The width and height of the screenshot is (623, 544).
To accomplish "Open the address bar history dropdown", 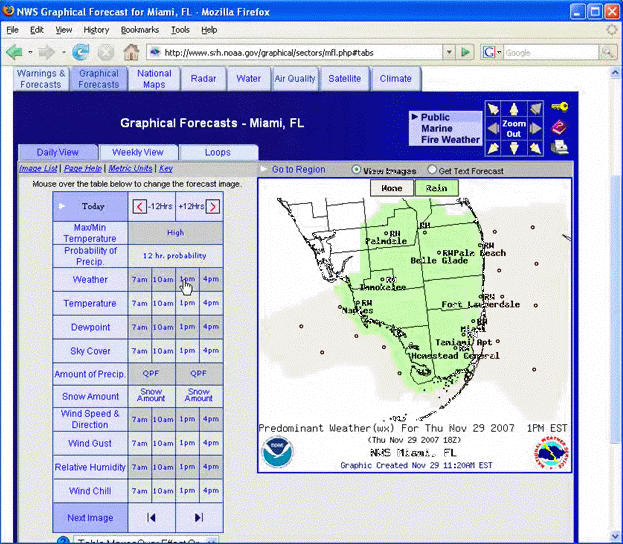I will [449, 52].
